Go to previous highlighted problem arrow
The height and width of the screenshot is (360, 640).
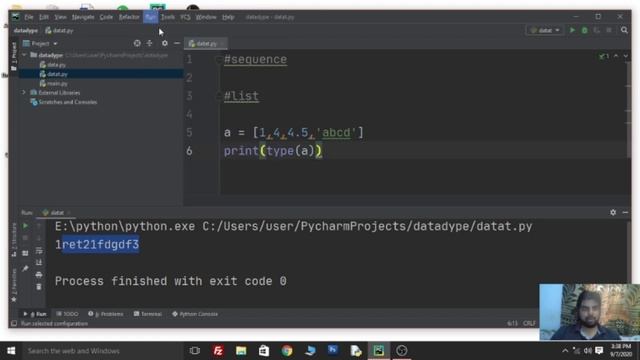pyautogui.click(x=616, y=56)
